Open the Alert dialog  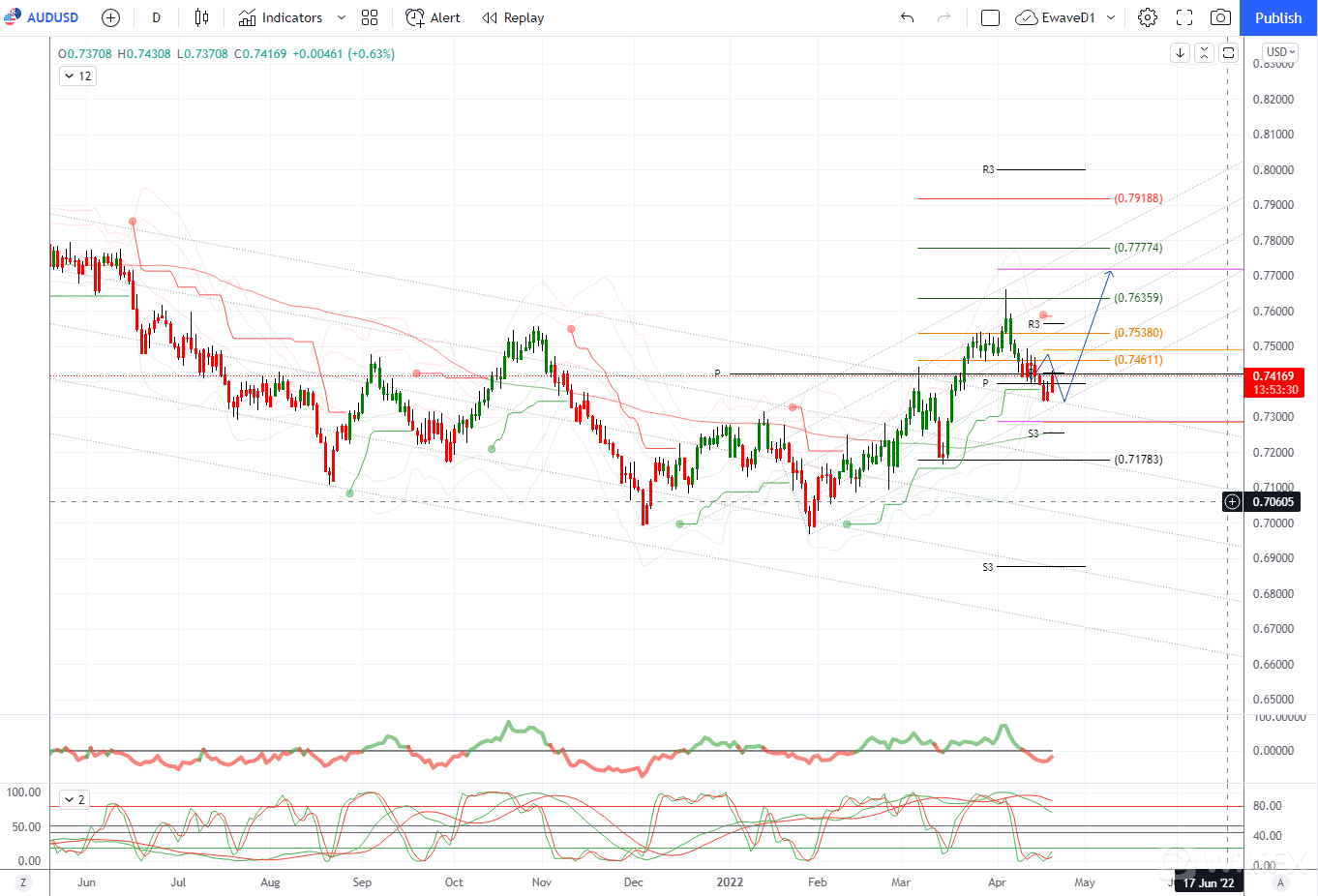pyautogui.click(x=433, y=17)
